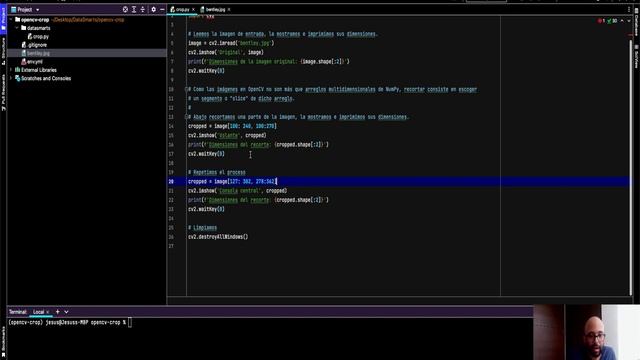Toggle fold marker on line 13 comment

tap(186, 117)
